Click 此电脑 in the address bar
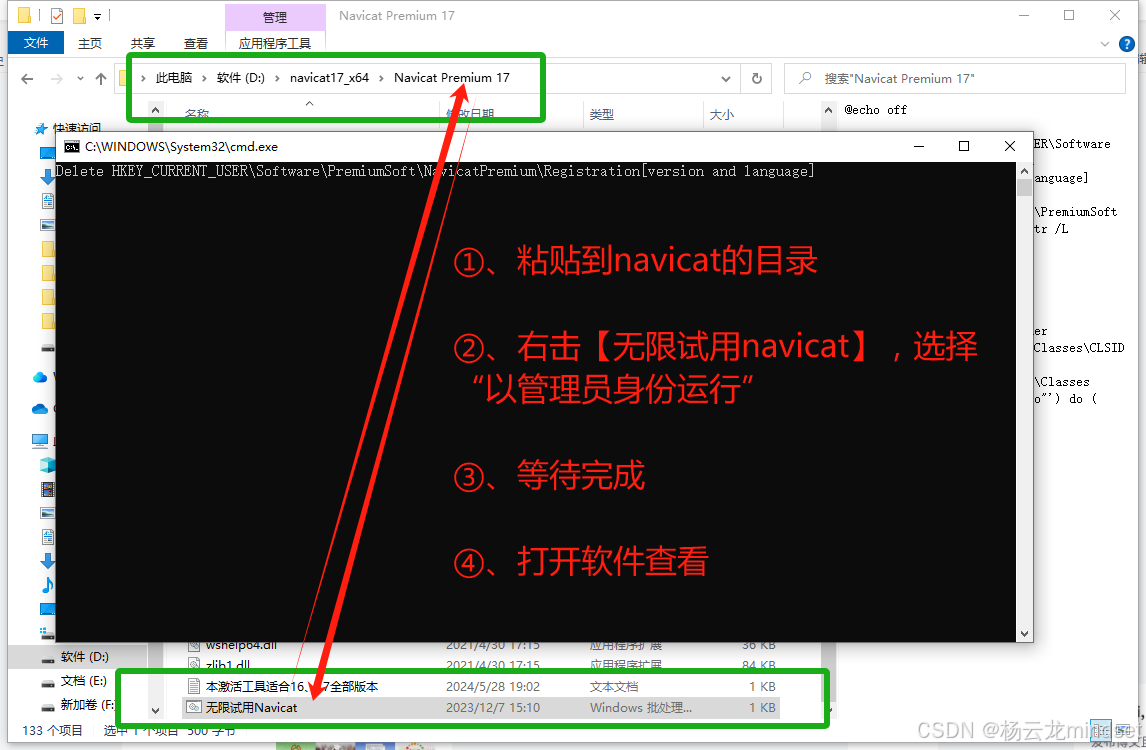This screenshot has height=750, width=1146. tap(173, 77)
